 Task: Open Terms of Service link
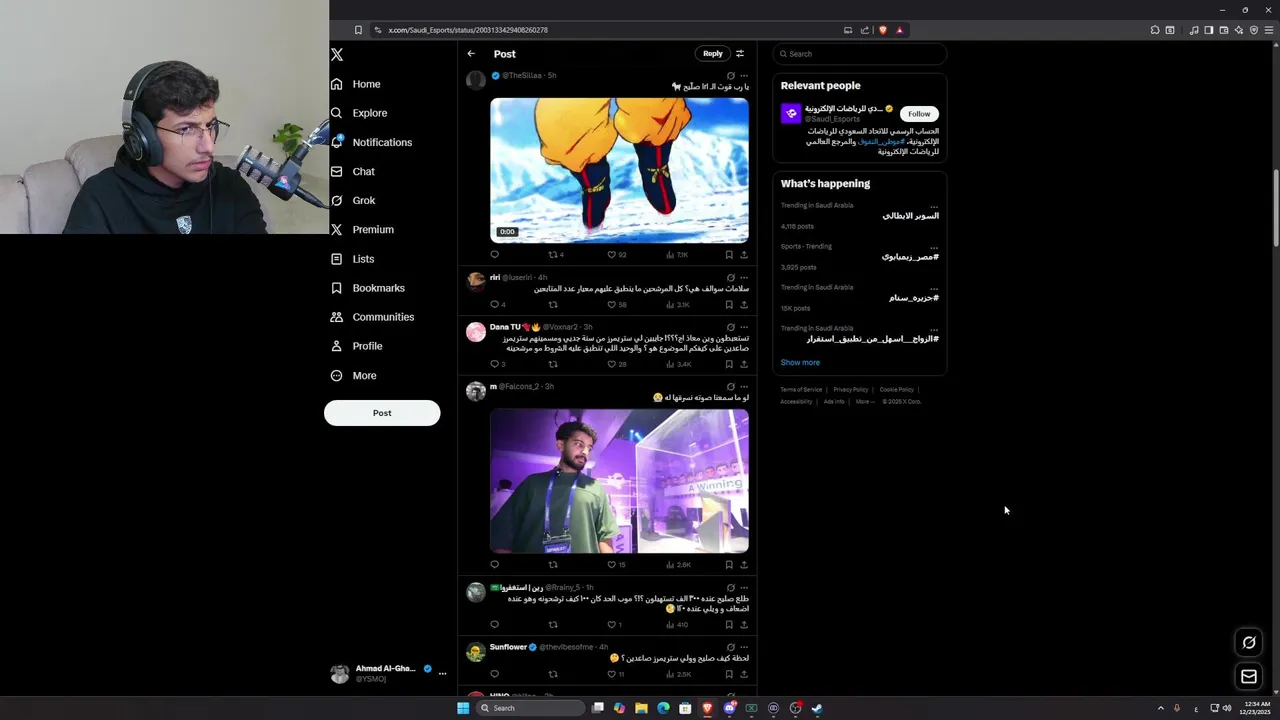click(801, 390)
